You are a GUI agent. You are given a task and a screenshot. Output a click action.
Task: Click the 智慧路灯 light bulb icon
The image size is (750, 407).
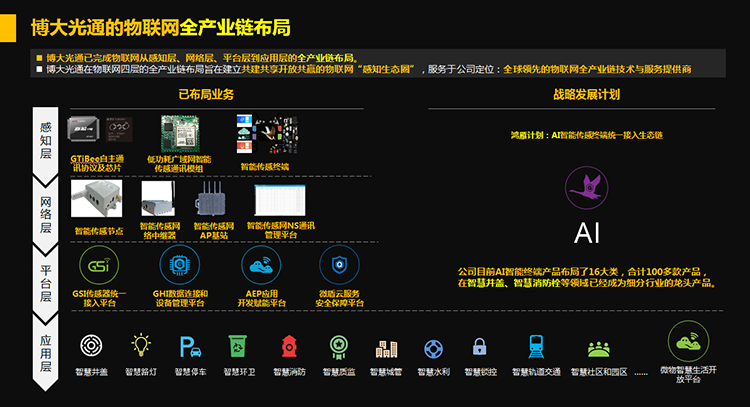coord(141,345)
